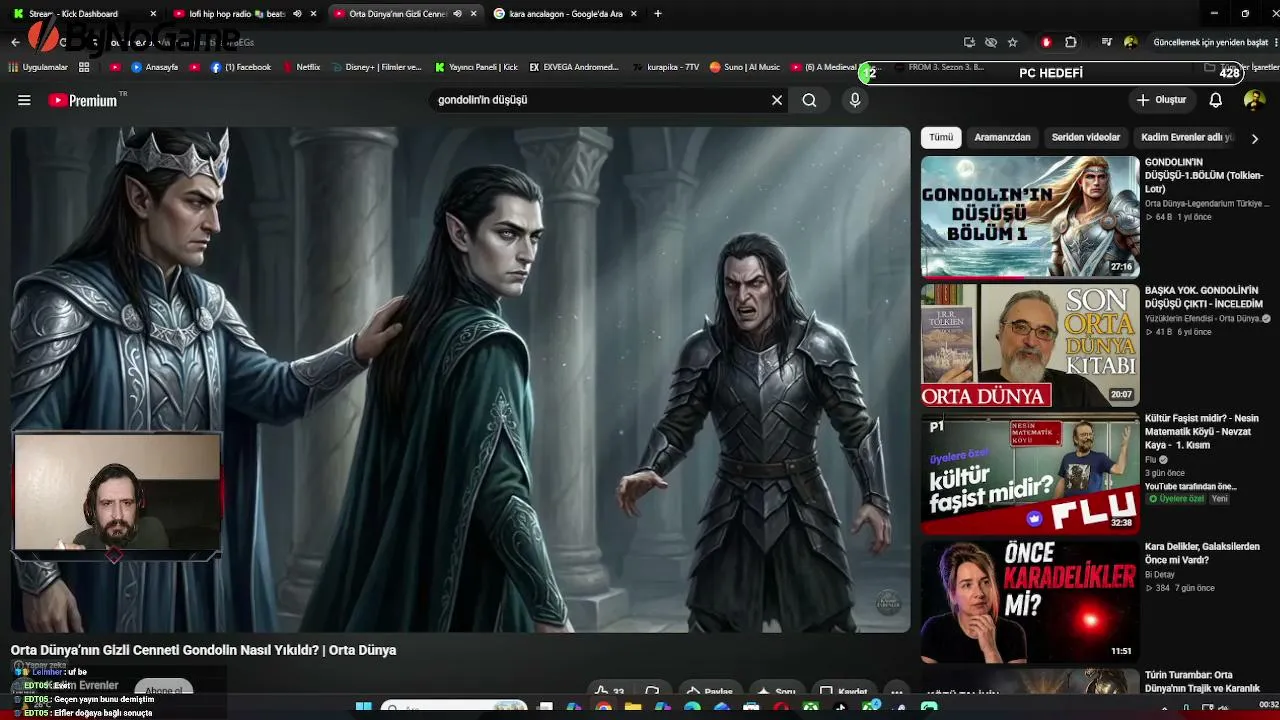Open video titled Kültür Faşist midir? - Nesin
1280x720 pixels.
(1202, 432)
